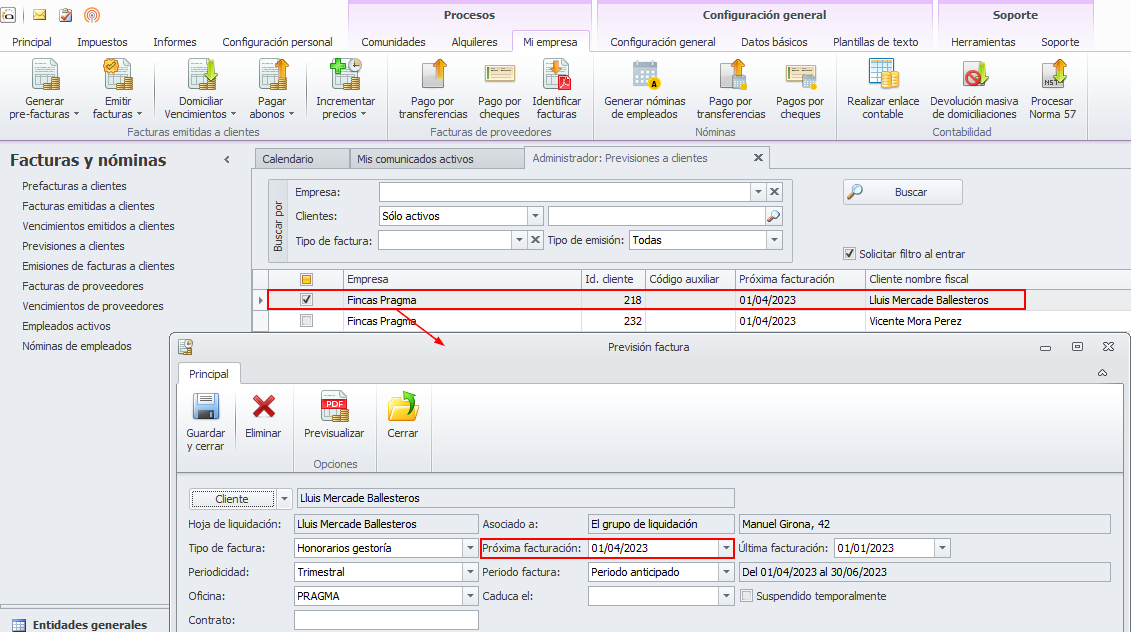Viewport: 1131px width, 632px height.
Task: Check the row for Vicente Mora Perez
Action: [307, 321]
